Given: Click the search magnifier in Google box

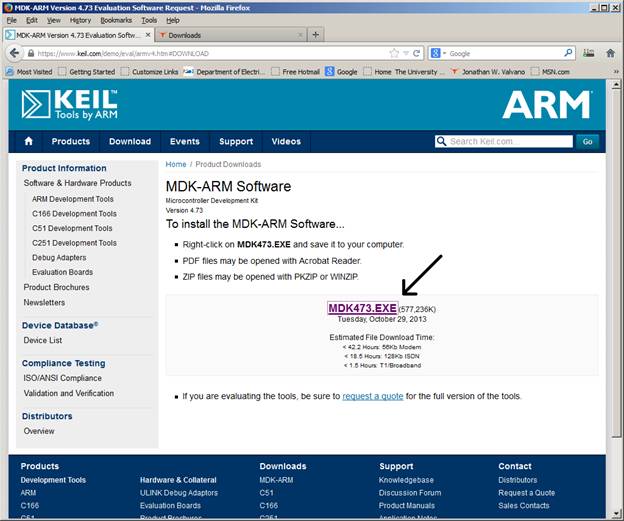Looking at the screenshot, I should [568, 53].
